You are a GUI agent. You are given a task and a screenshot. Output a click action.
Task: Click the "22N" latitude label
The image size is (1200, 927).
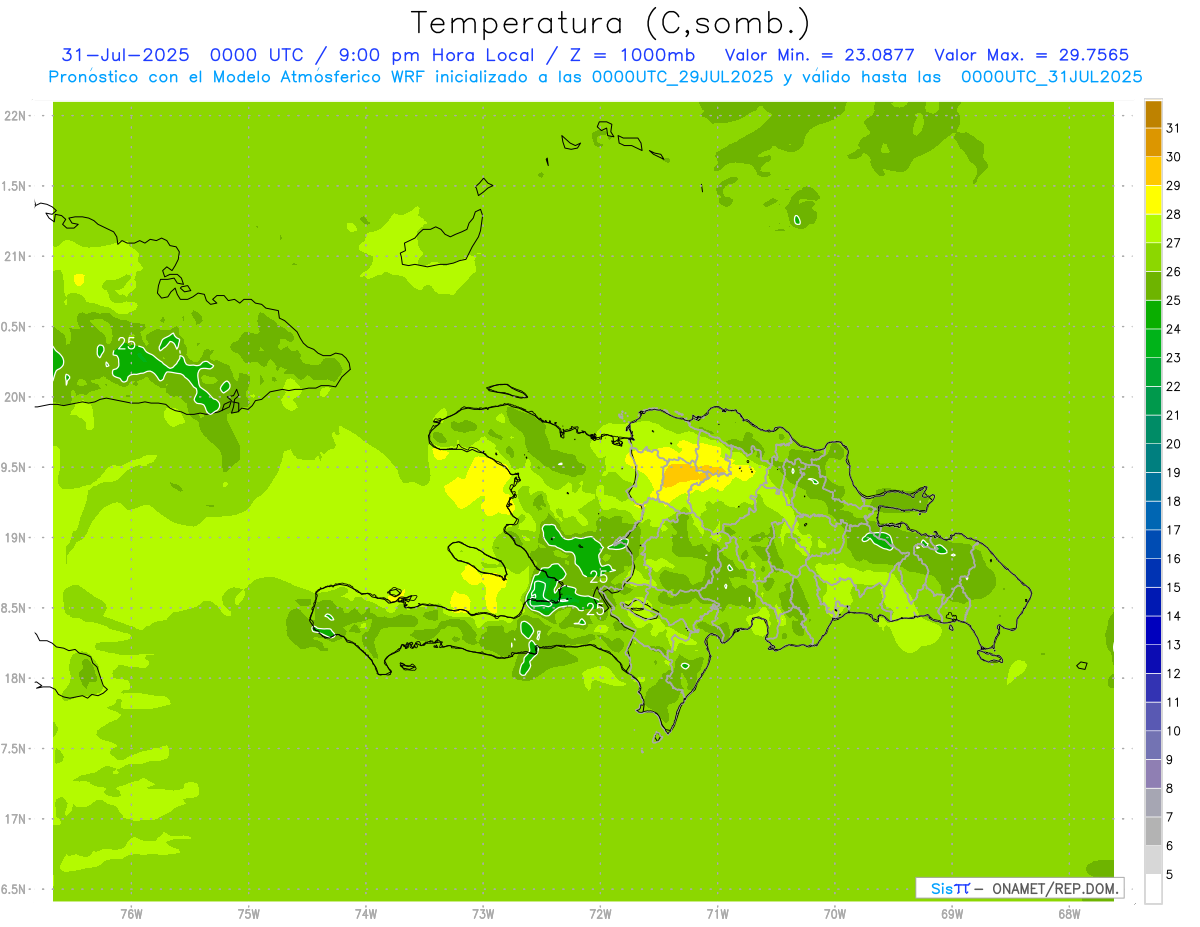click(x=15, y=116)
